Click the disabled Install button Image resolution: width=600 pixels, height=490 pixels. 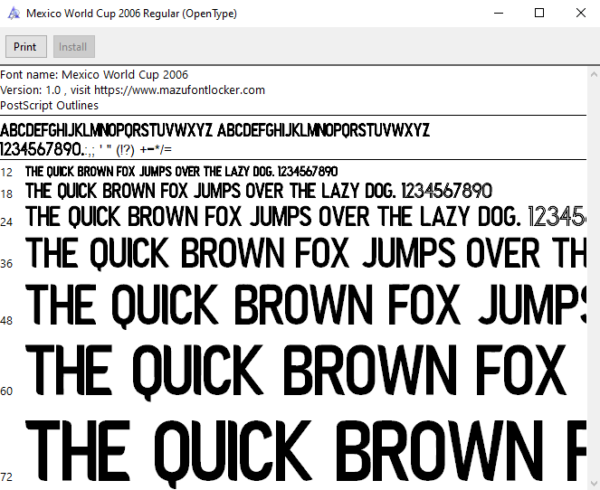tap(74, 47)
